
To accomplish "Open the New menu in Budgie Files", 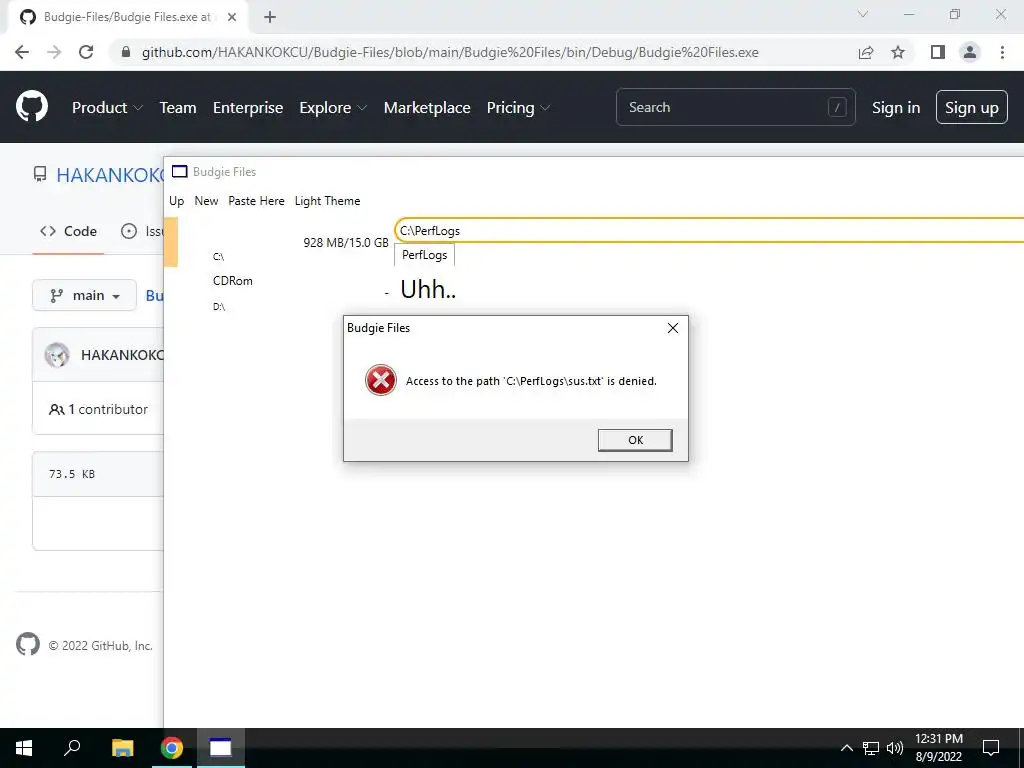I will [206, 201].
